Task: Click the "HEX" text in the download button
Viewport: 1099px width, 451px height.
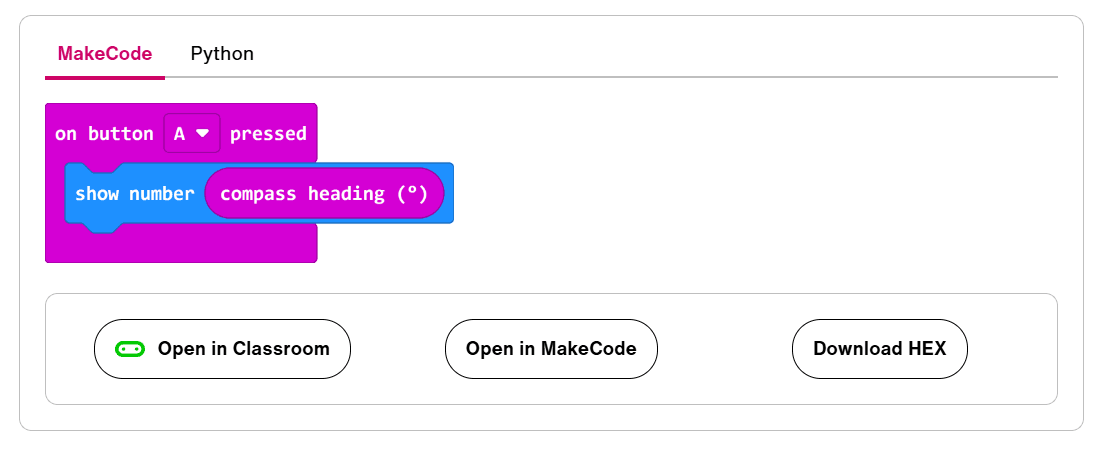Action: (x=927, y=349)
